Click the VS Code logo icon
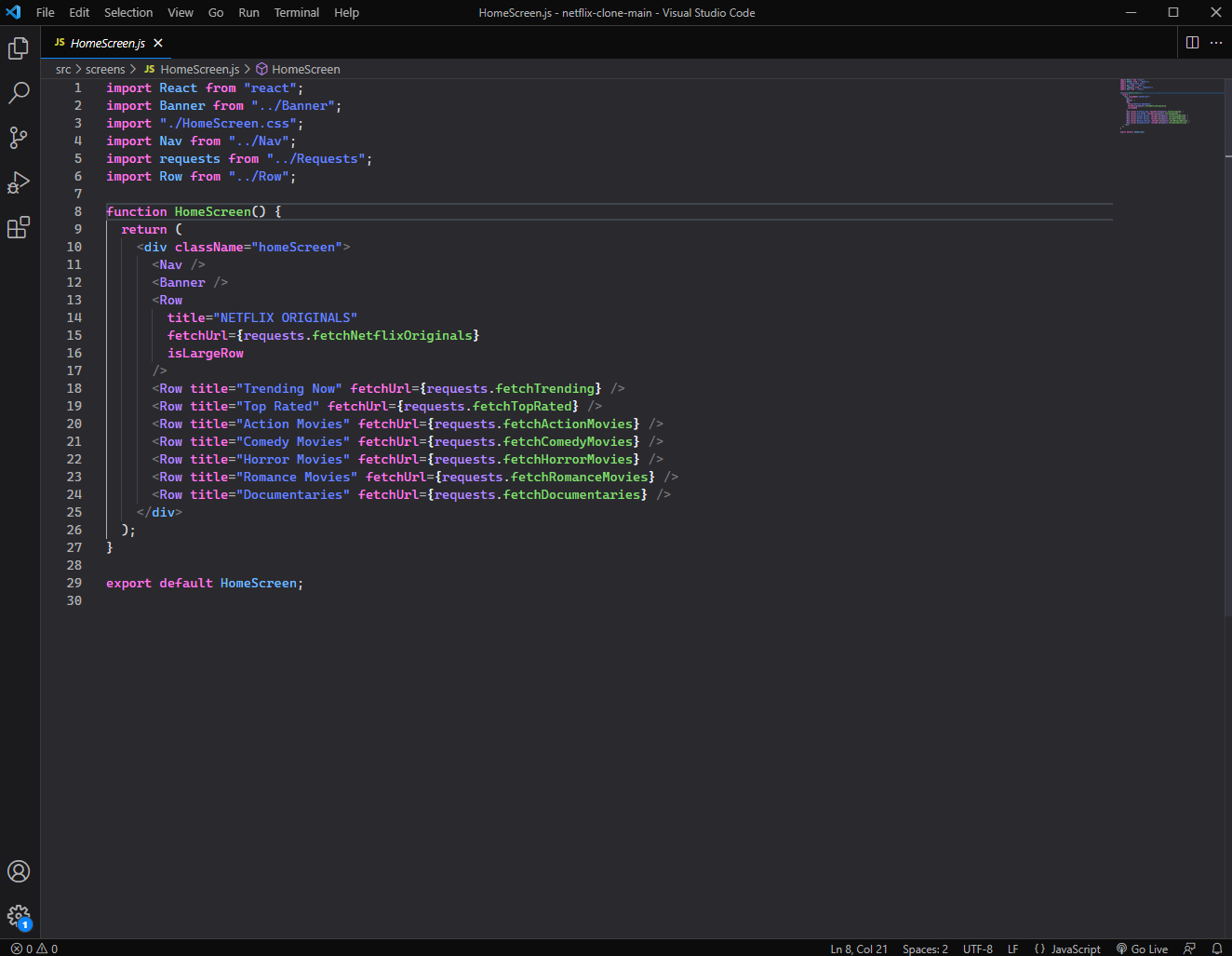The width and height of the screenshot is (1232, 956). click(x=13, y=12)
